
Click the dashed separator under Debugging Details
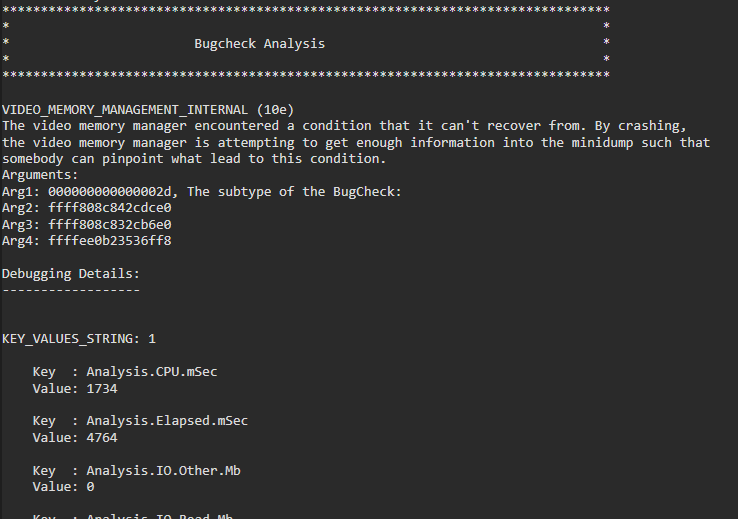(71, 290)
